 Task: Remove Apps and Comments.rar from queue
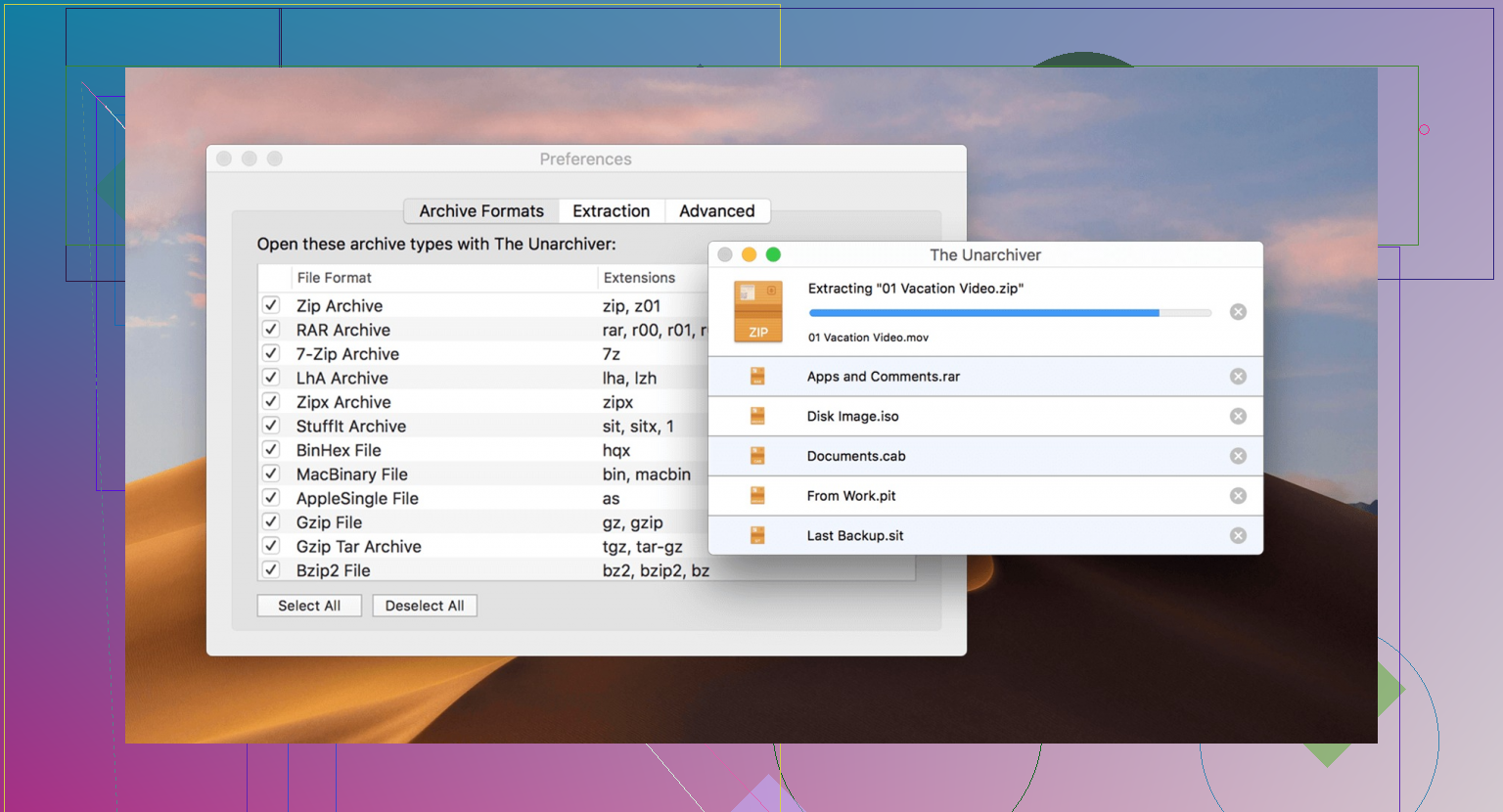(x=1238, y=377)
